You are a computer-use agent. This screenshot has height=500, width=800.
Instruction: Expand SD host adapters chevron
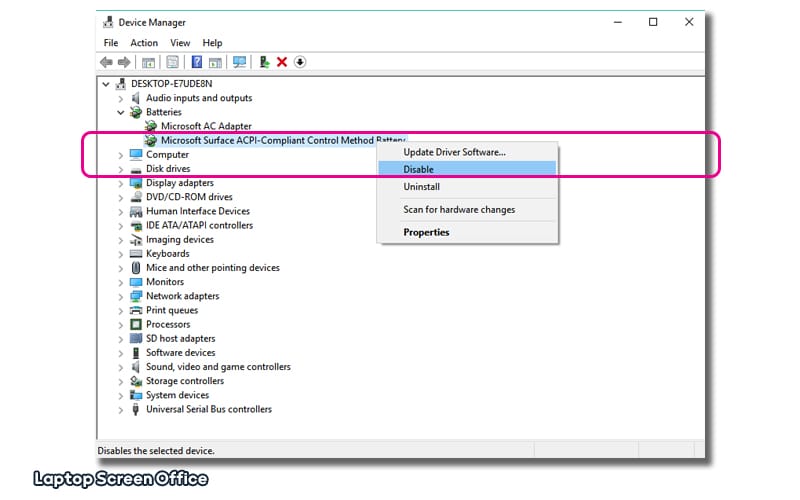pos(121,339)
